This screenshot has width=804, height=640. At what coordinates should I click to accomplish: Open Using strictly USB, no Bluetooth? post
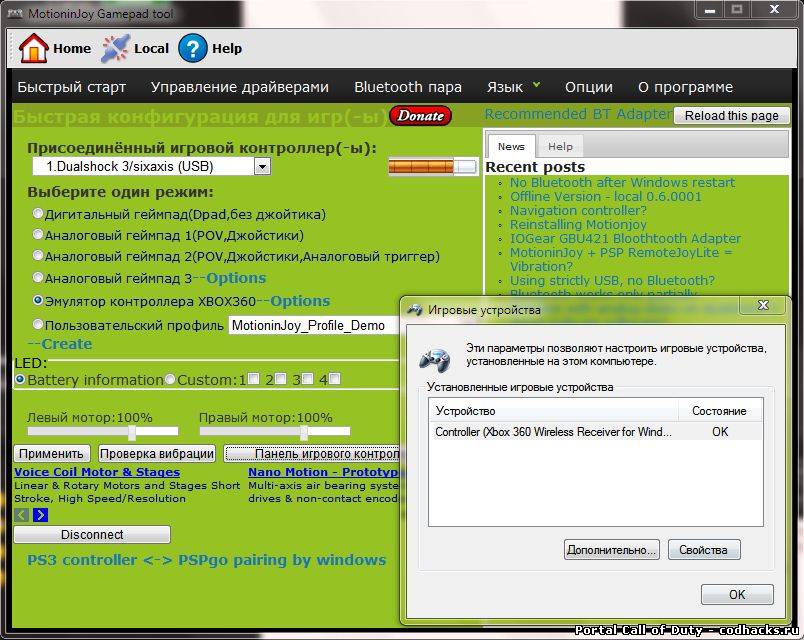pos(612,281)
